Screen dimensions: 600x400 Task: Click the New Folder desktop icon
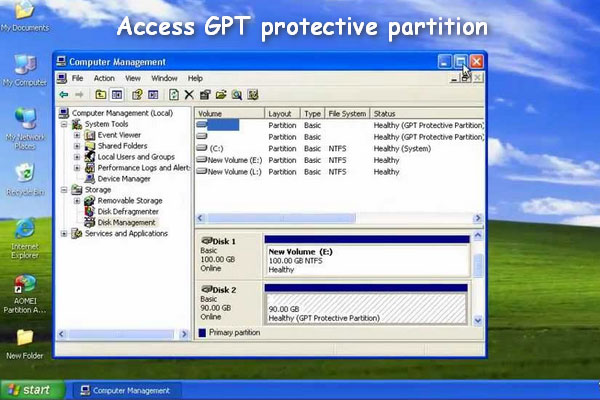(25, 344)
